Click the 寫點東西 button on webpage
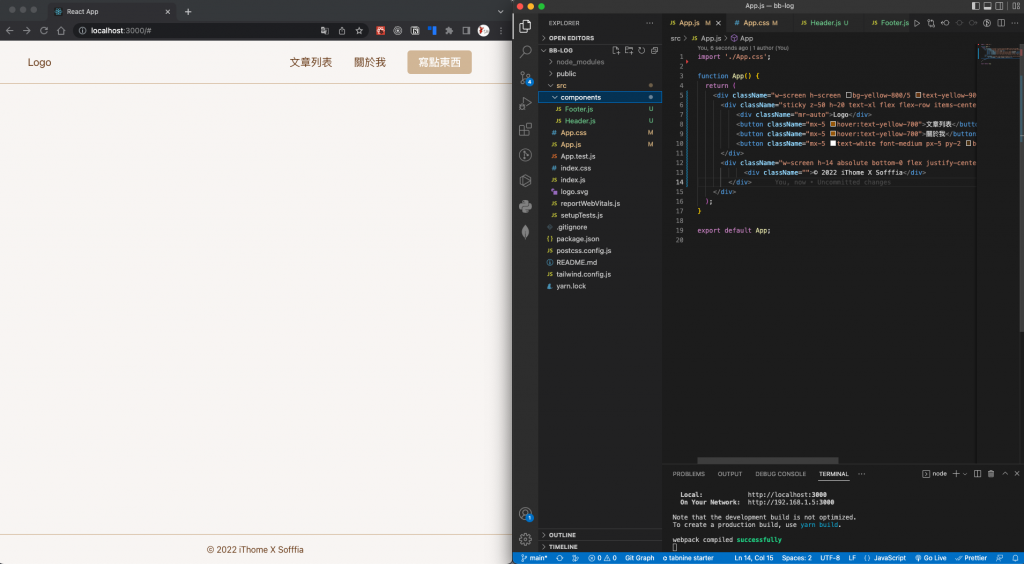 pyautogui.click(x=440, y=63)
